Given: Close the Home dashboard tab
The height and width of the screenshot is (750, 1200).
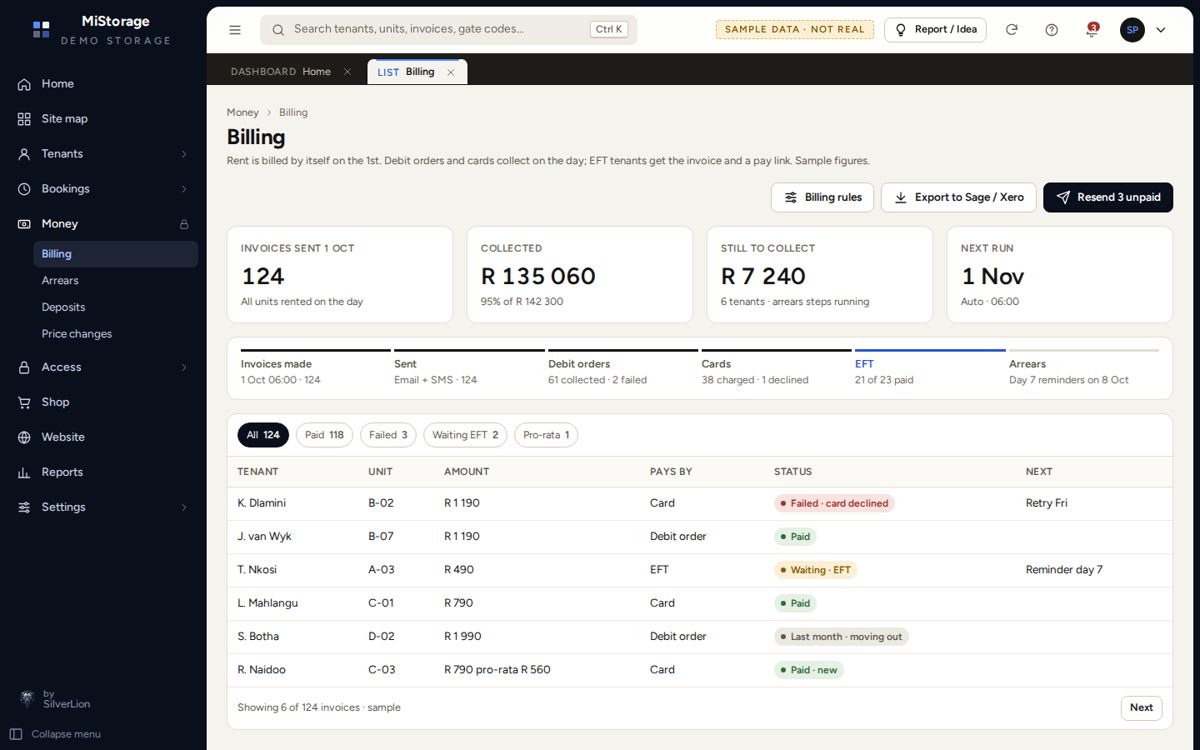Looking at the screenshot, I should click(x=347, y=72).
